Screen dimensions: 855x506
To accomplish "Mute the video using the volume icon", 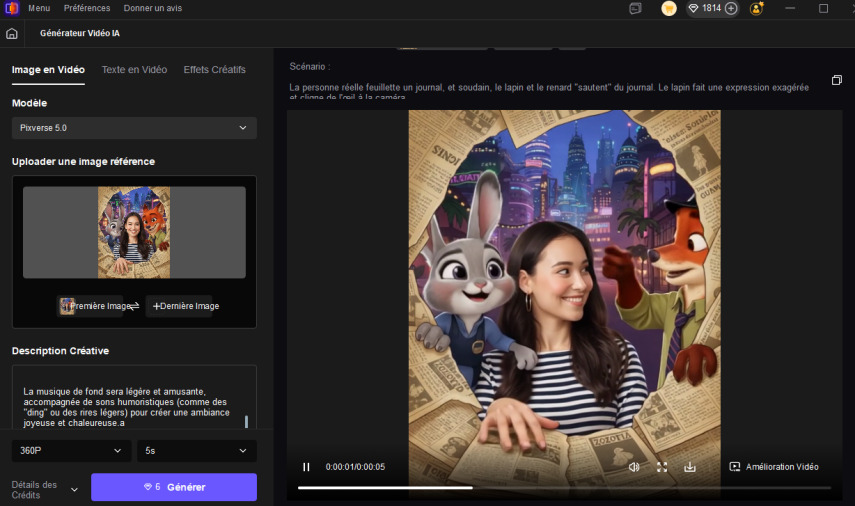I will [634, 467].
